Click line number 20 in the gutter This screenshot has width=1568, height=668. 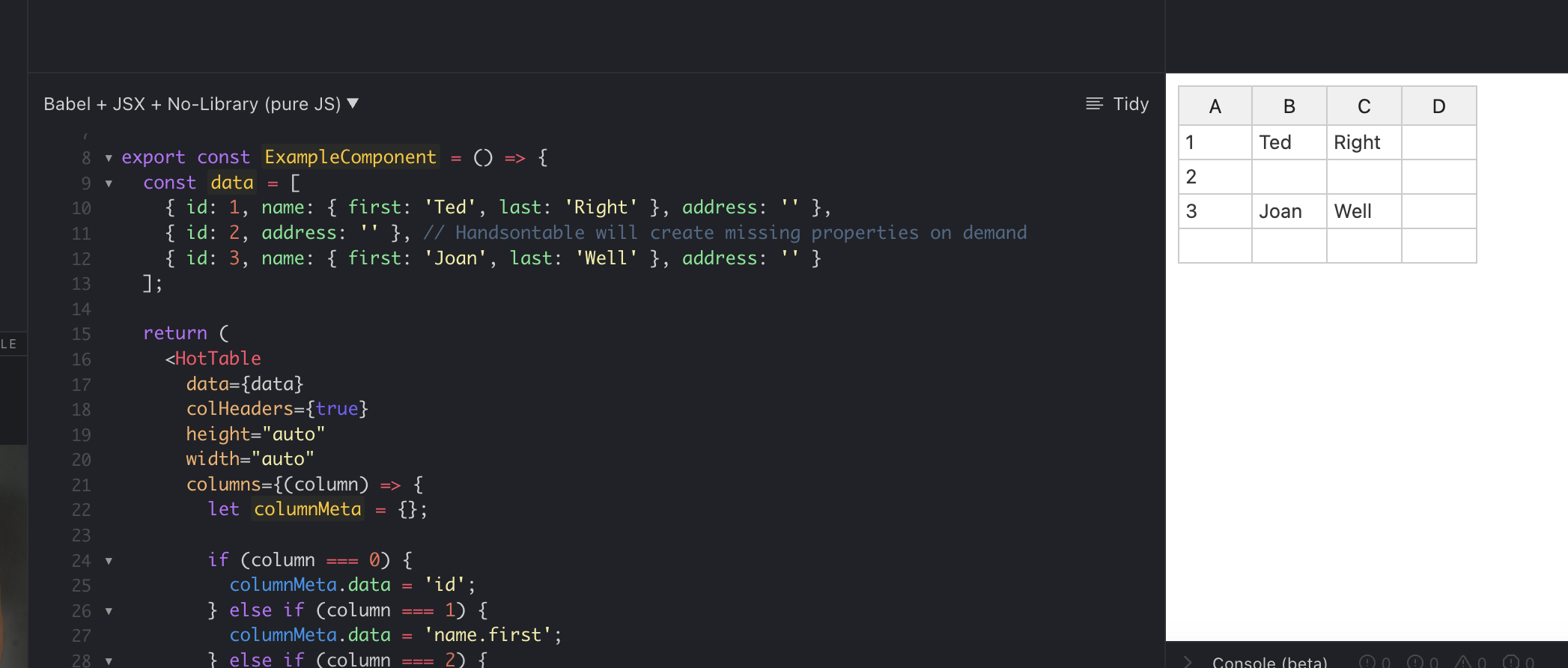coord(81,460)
